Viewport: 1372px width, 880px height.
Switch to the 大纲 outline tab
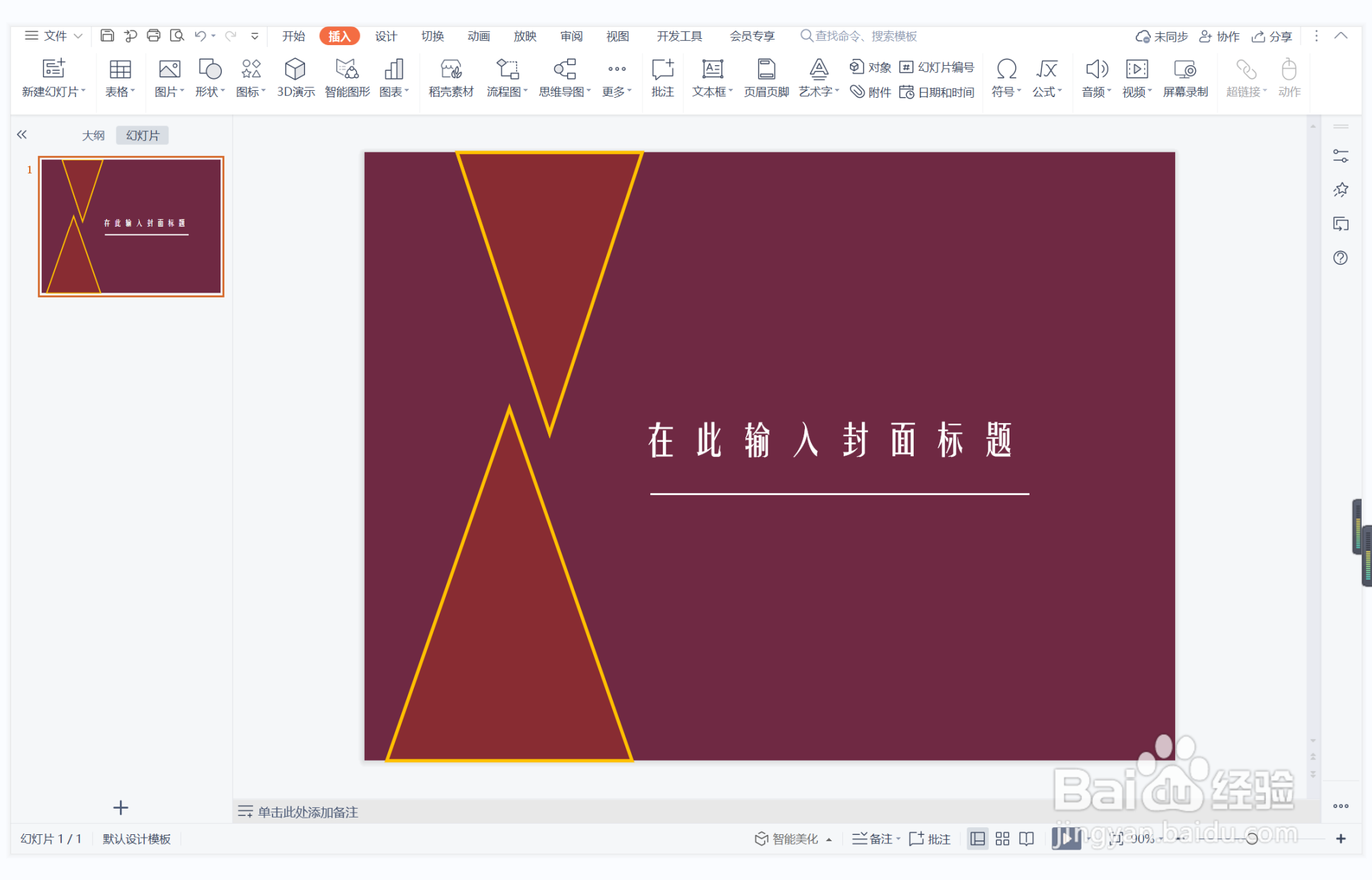pyautogui.click(x=93, y=135)
